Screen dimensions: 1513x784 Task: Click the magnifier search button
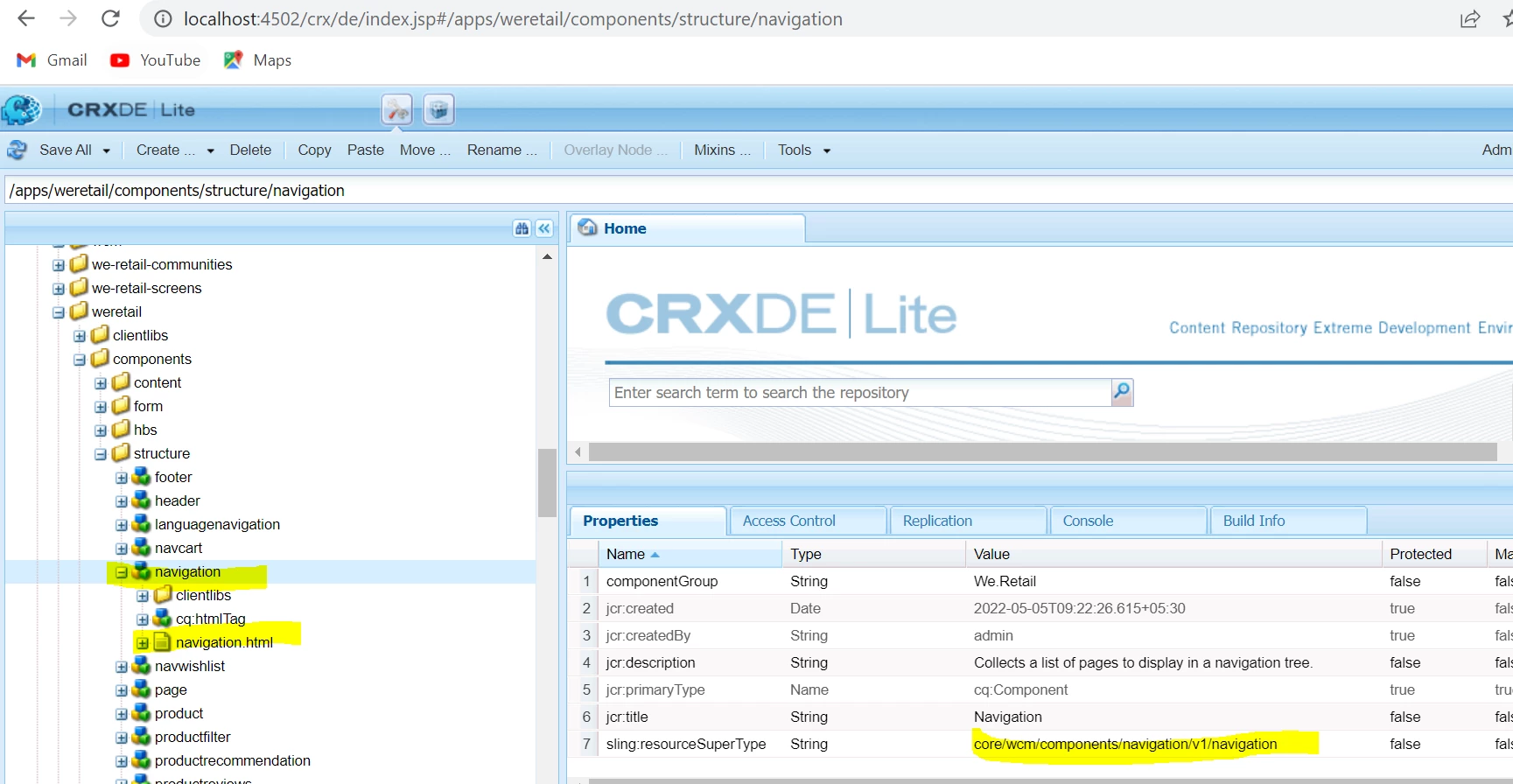tap(1122, 392)
